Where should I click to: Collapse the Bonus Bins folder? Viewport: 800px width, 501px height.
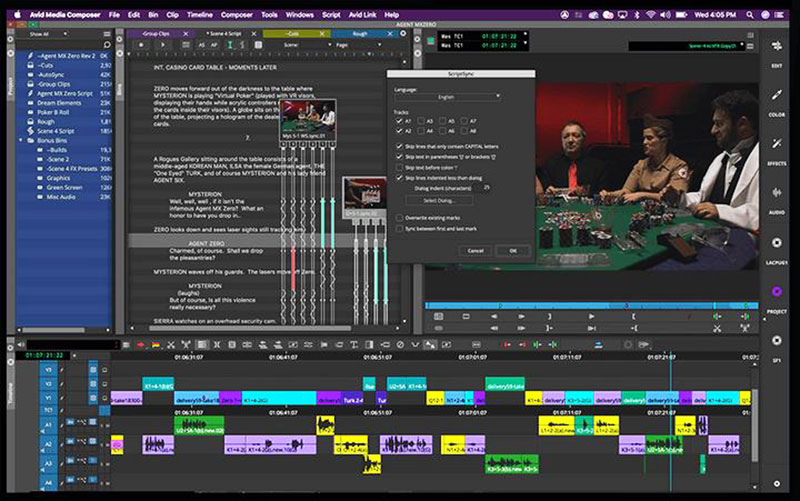(21, 140)
